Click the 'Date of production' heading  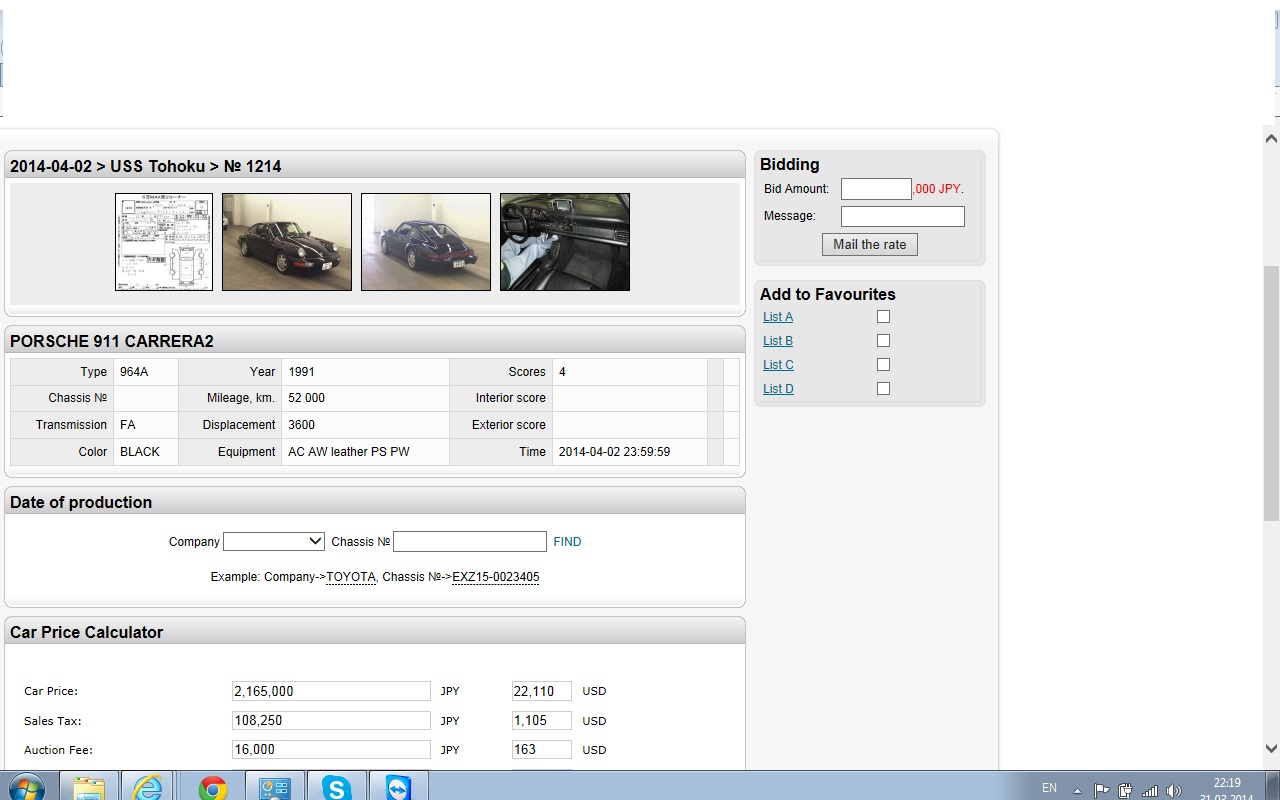(81, 502)
